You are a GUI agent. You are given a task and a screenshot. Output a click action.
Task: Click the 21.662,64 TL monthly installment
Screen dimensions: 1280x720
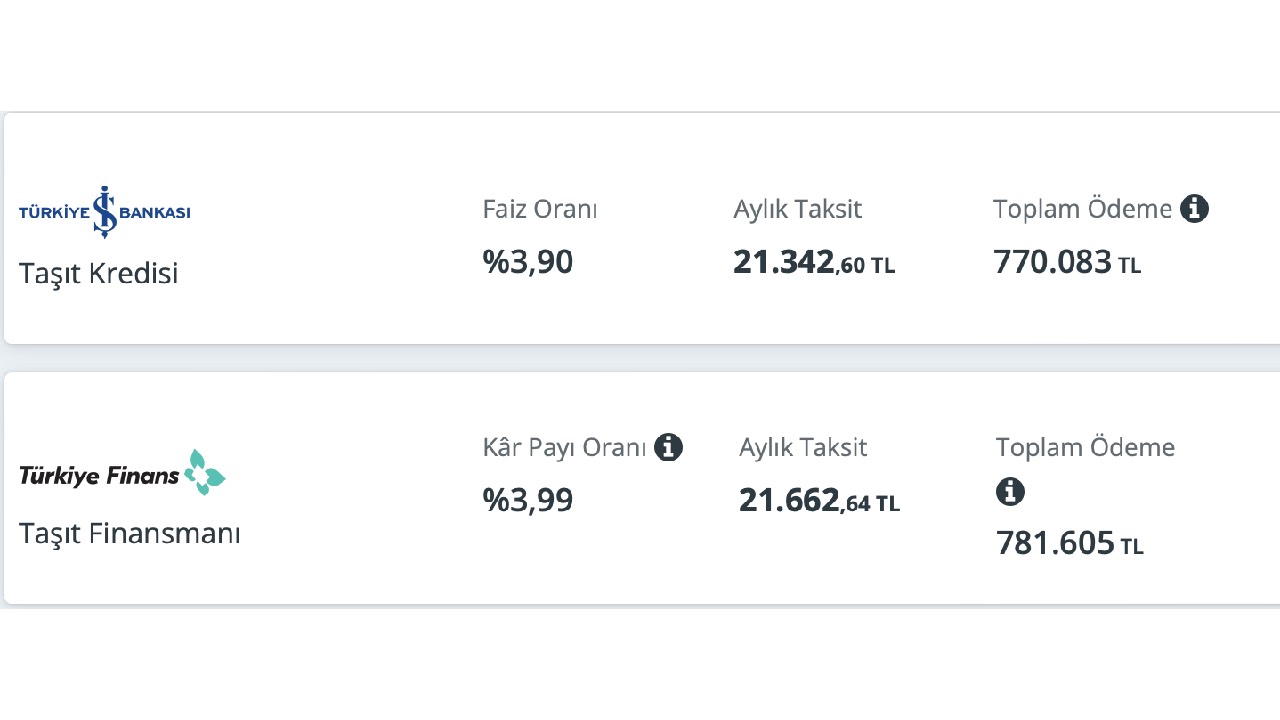820,500
